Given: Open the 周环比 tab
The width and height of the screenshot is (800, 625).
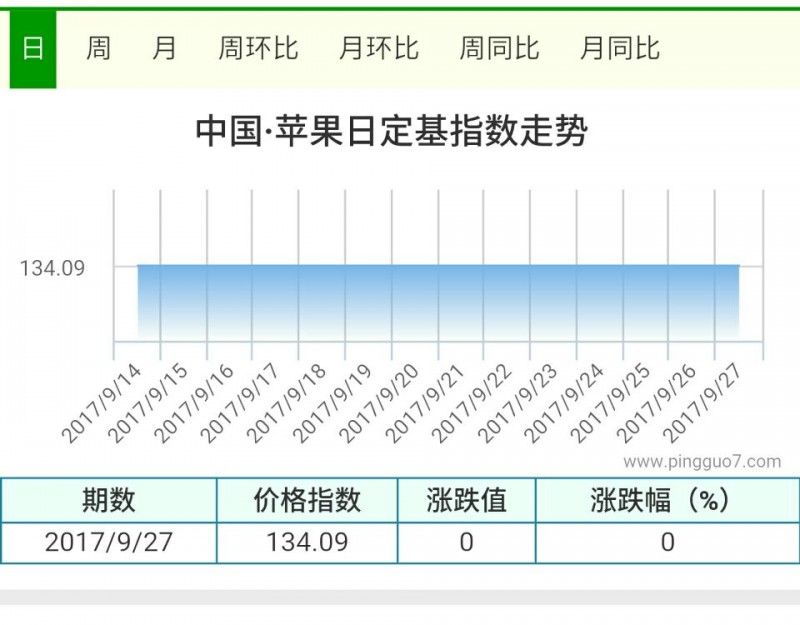Looking at the screenshot, I should coord(258,49).
